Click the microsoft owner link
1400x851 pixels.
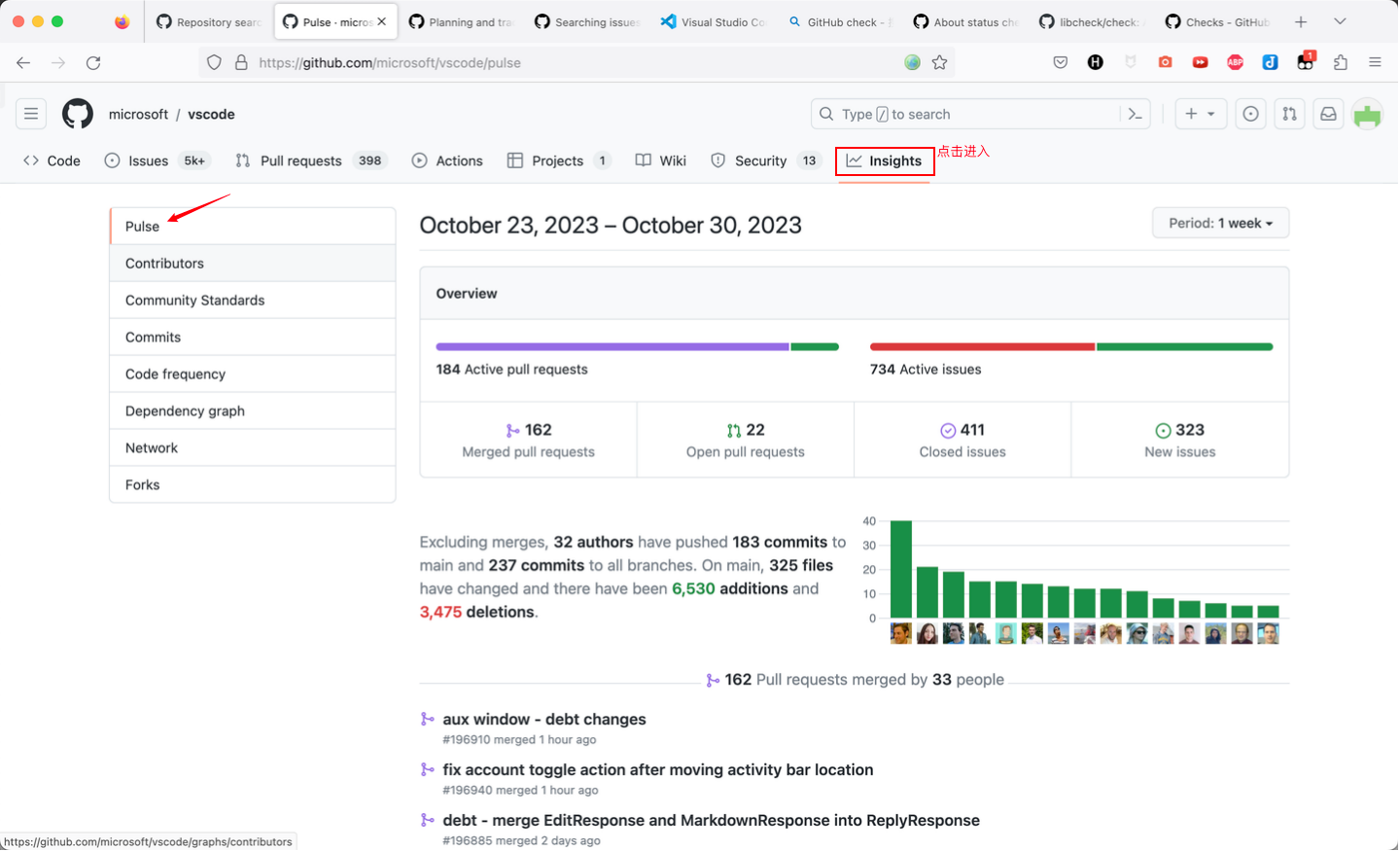pyautogui.click(x=138, y=114)
